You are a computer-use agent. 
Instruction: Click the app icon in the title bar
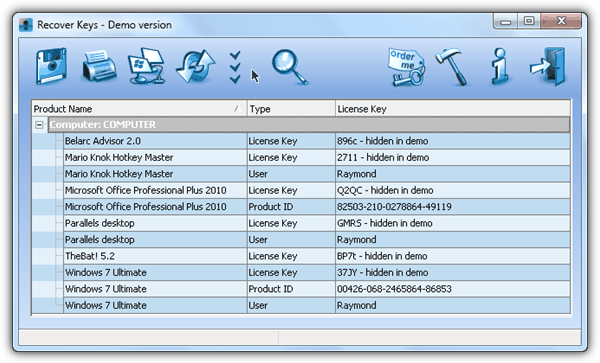tap(26, 25)
